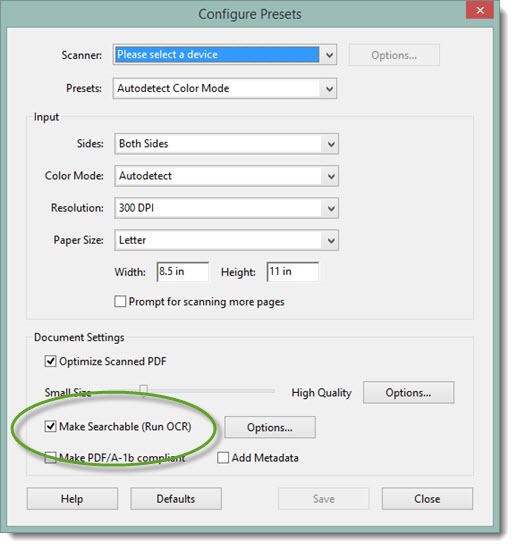Screen dimensions: 515x548
Task: Open the Sides dropdown showing Both Sides
Action: click(x=226, y=144)
